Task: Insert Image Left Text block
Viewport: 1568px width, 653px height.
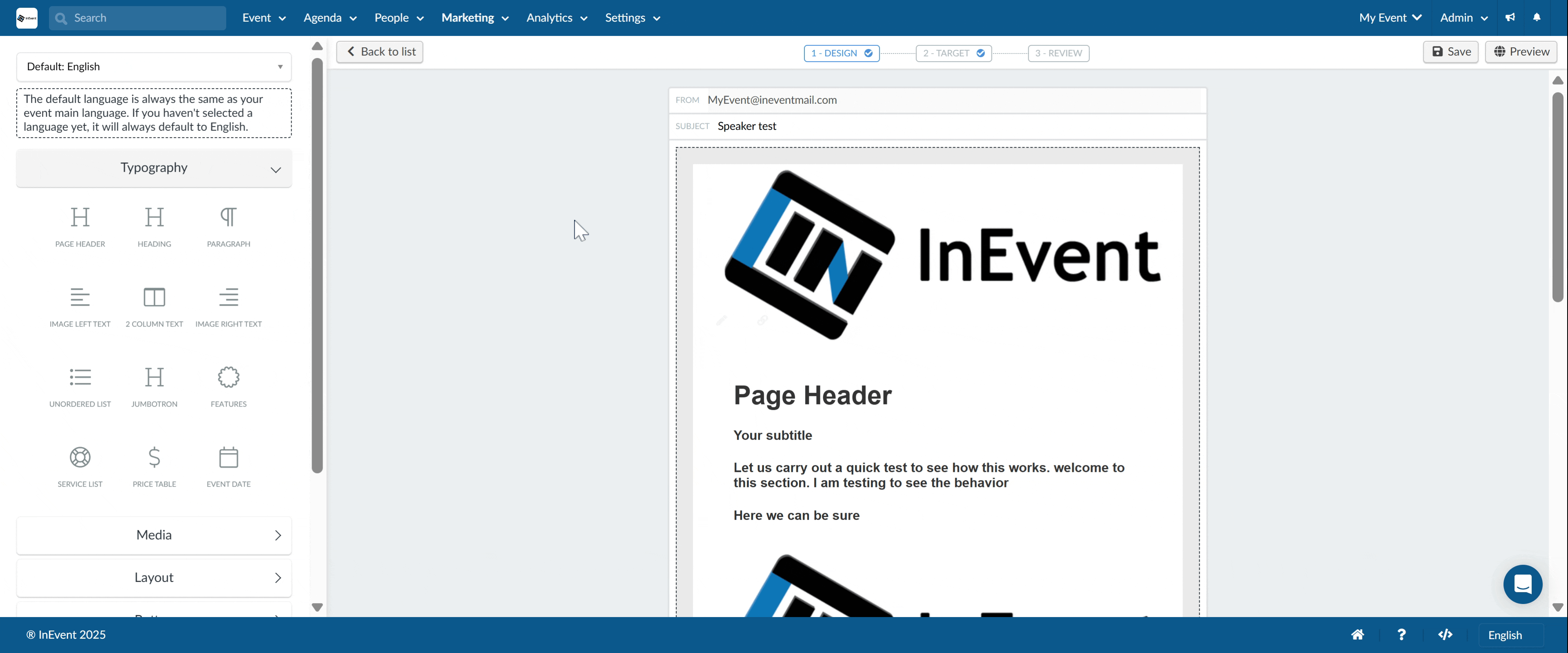Action: [80, 307]
